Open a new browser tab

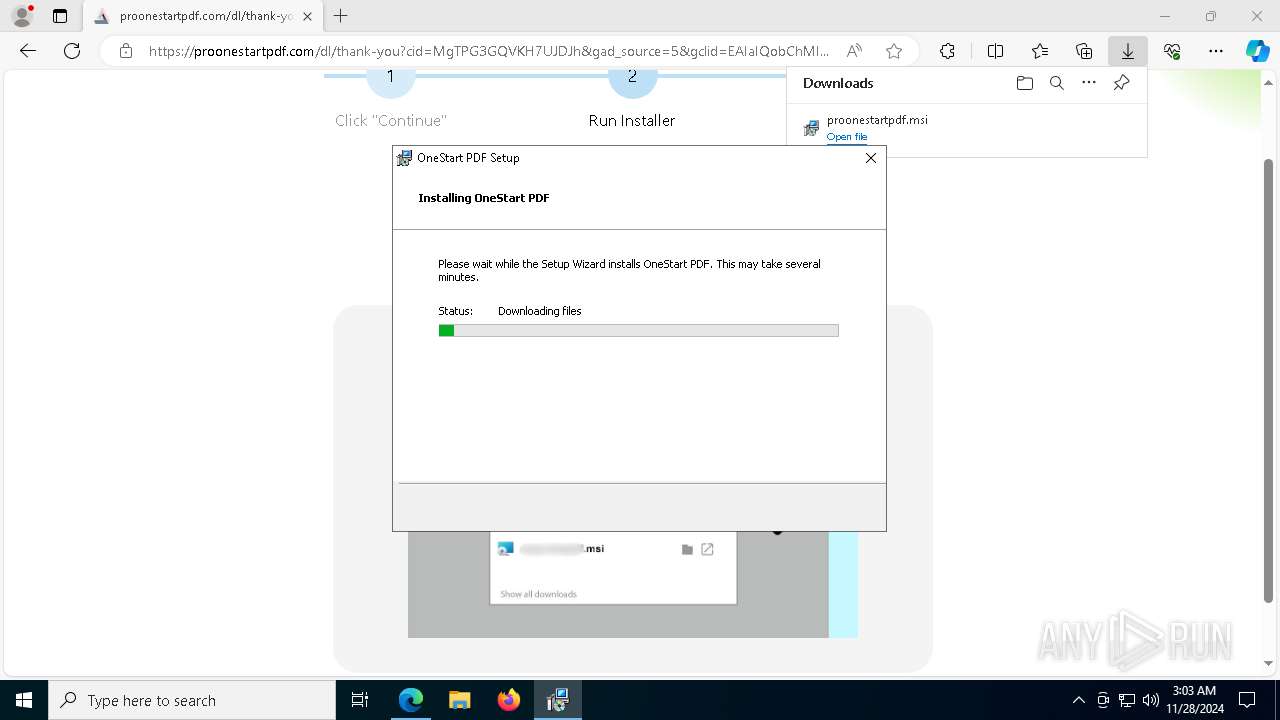click(341, 16)
